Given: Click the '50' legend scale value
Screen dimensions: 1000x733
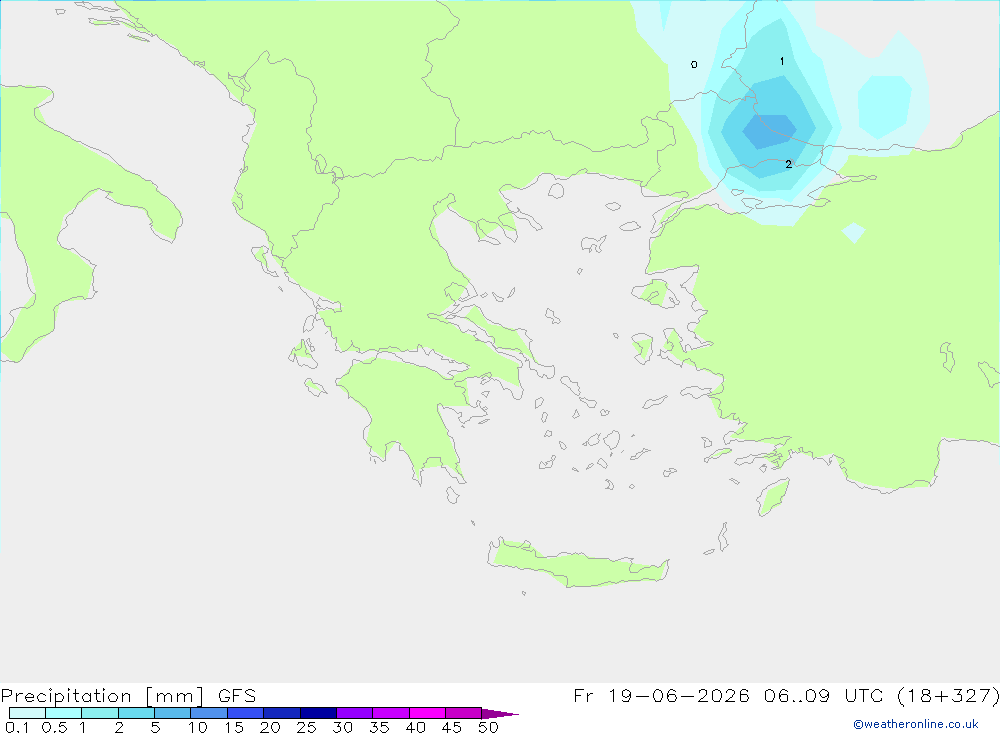Looking at the screenshot, I should (x=488, y=727).
